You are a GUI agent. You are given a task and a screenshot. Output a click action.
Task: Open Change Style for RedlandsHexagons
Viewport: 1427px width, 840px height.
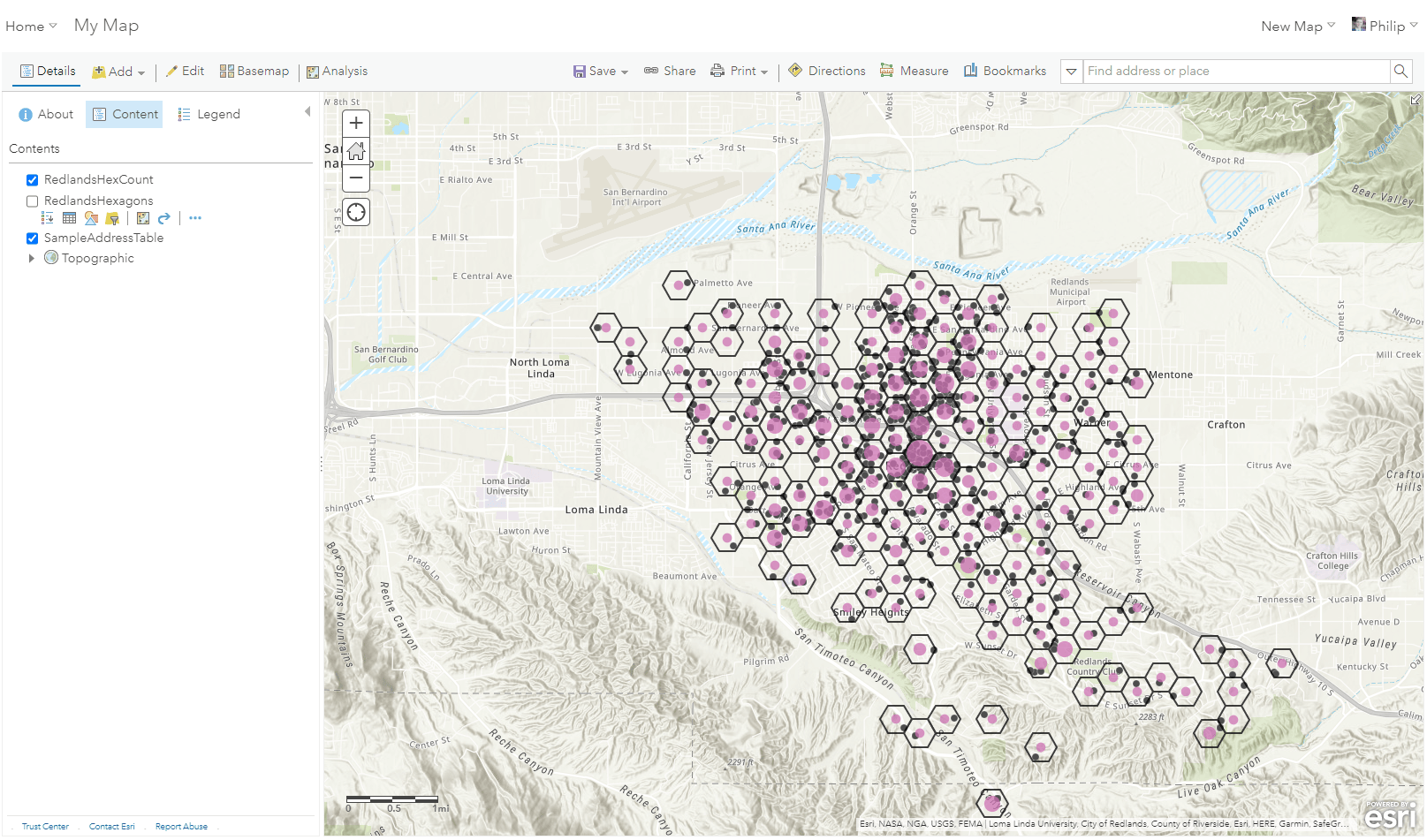pos(91,218)
